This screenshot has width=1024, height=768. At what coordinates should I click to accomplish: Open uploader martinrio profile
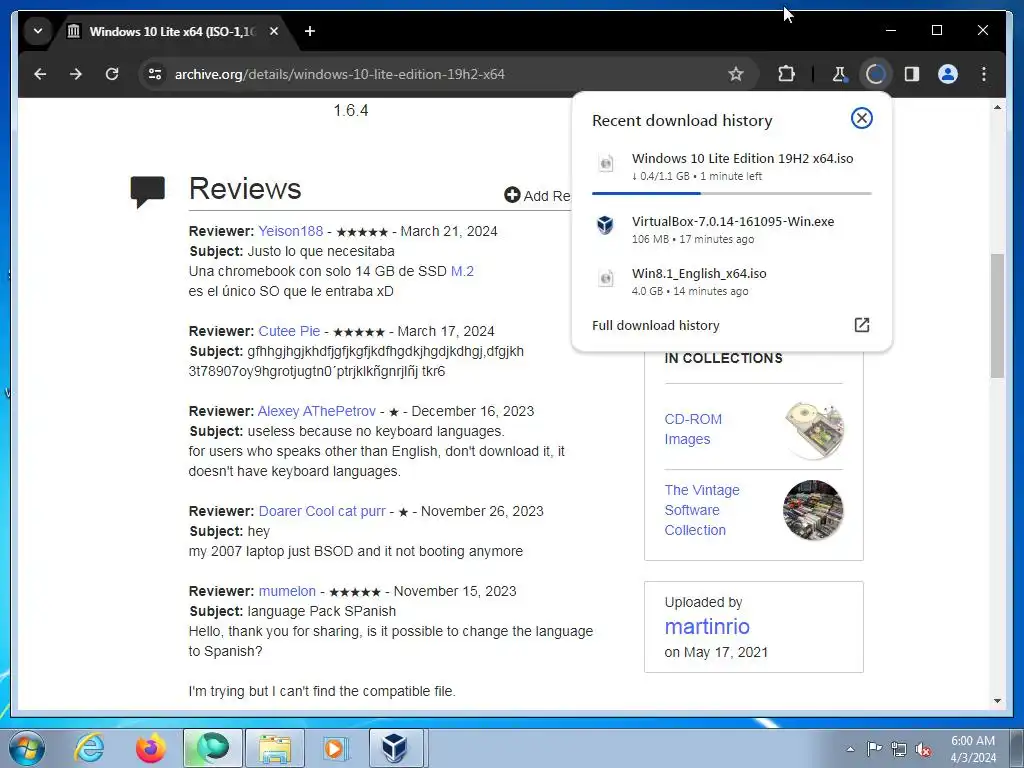click(x=707, y=626)
